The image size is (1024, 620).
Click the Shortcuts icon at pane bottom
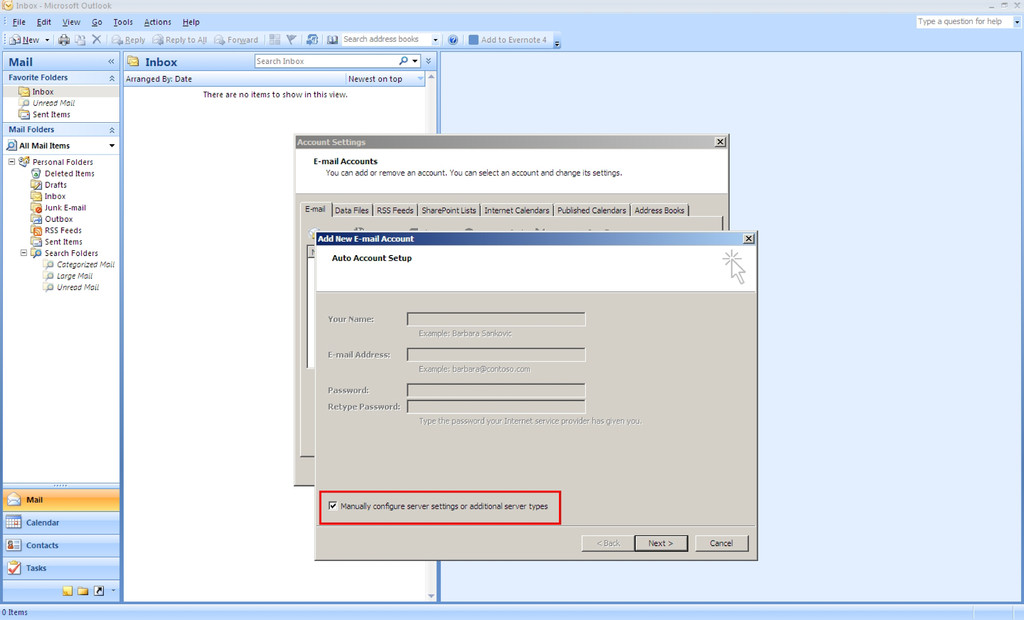coord(99,591)
